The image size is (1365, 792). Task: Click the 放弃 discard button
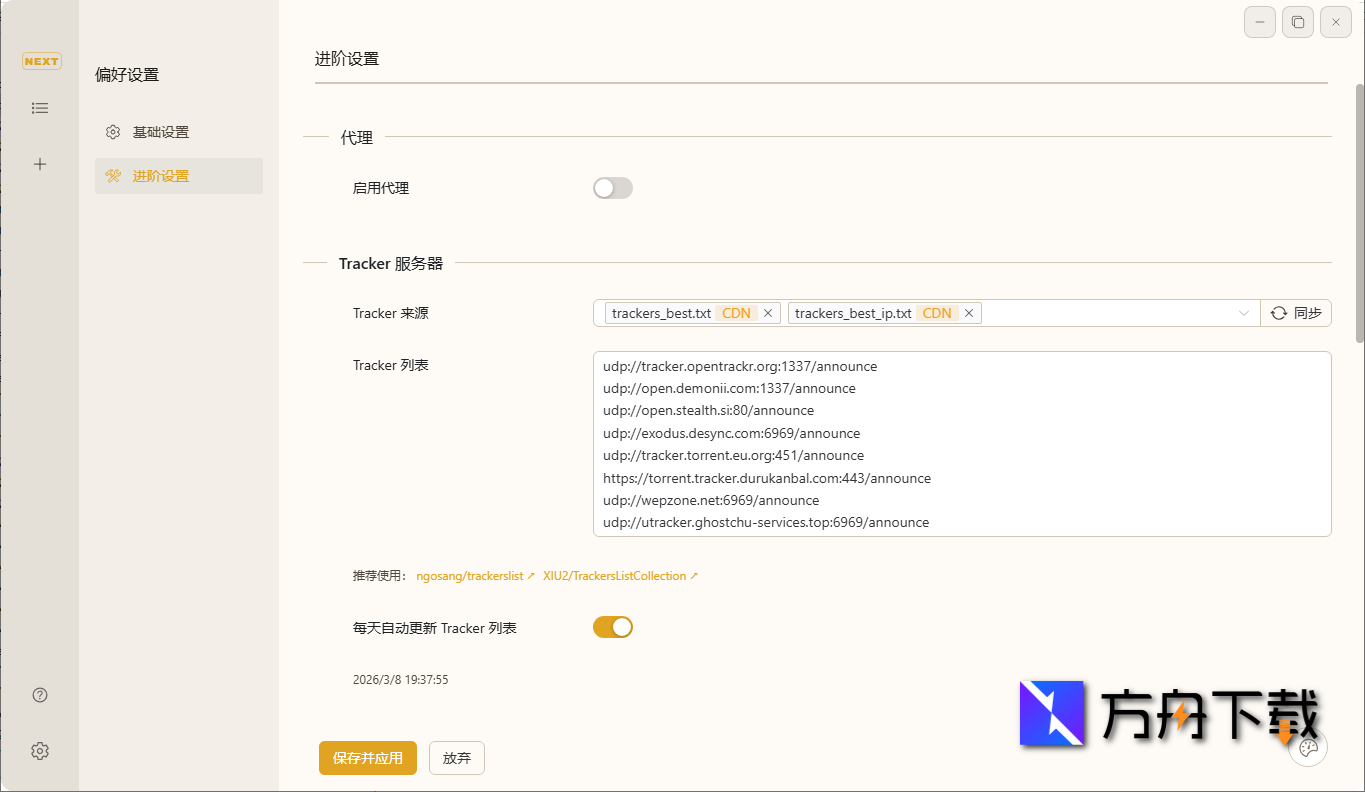tap(457, 758)
